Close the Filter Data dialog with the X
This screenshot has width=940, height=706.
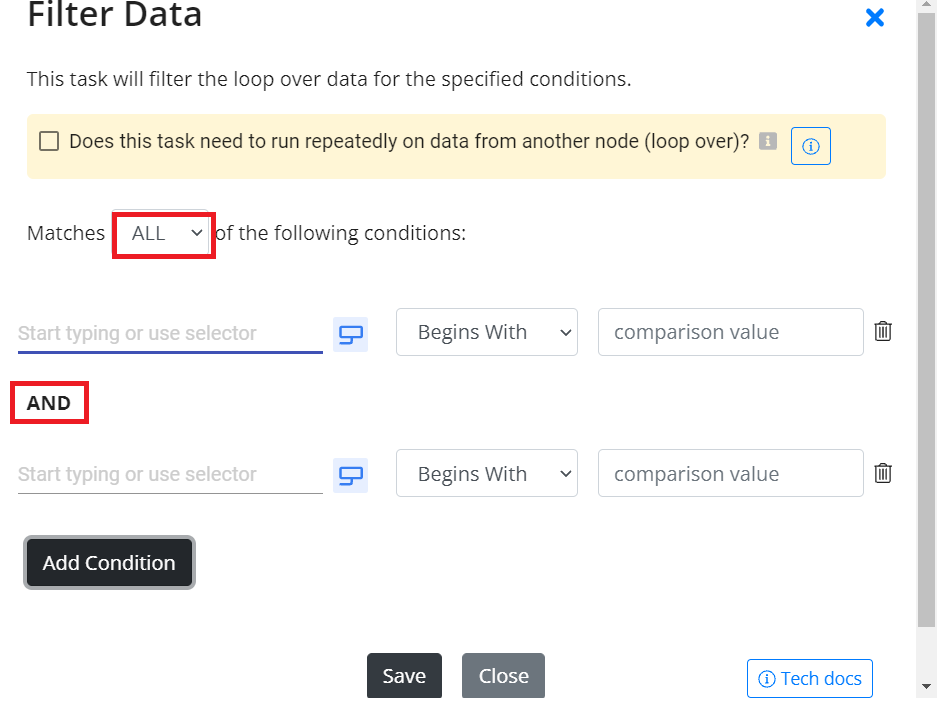(875, 17)
